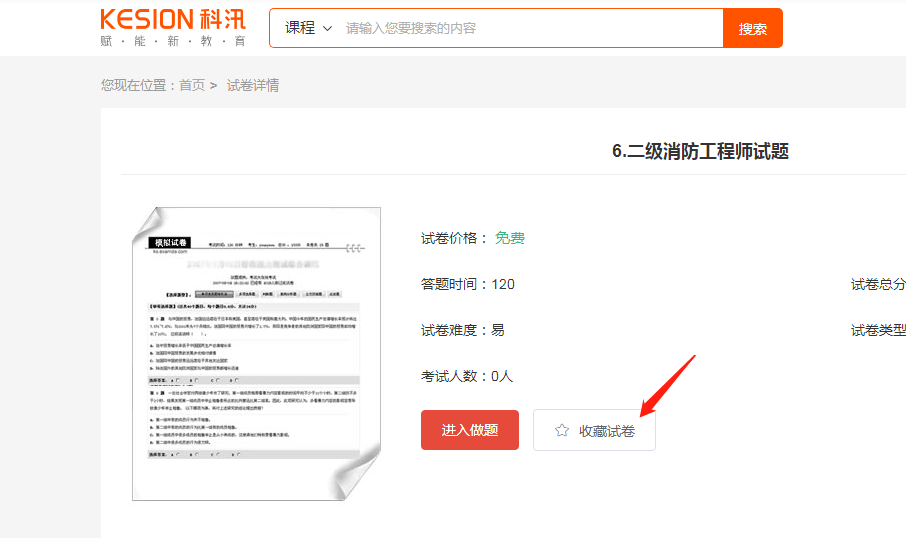The width and height of the screenshot is (906, 538).
Task: Expand the chevron arrow beside 课程
Action: (327, 28)
